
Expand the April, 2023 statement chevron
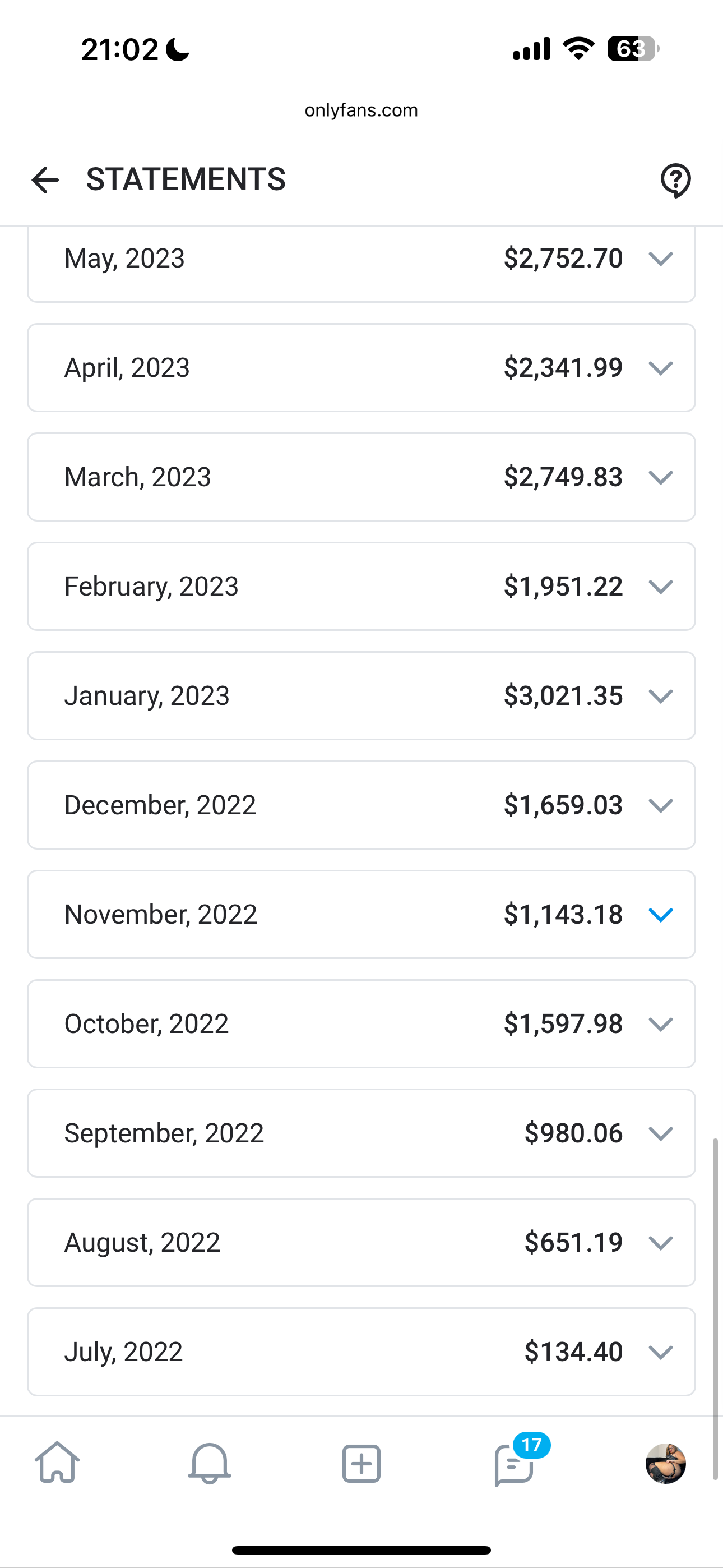click(x=660, y=368)
